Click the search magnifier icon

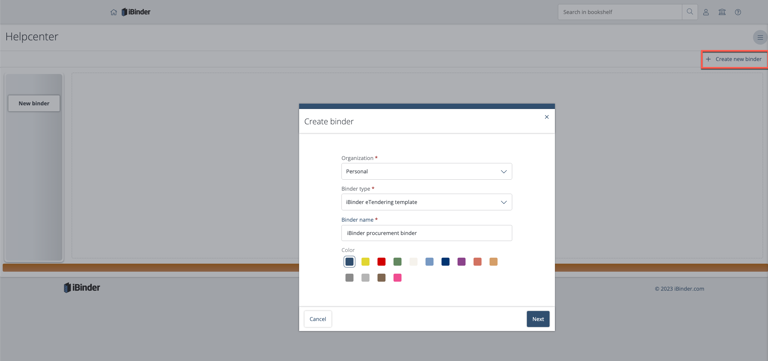(x=690, y=12)
